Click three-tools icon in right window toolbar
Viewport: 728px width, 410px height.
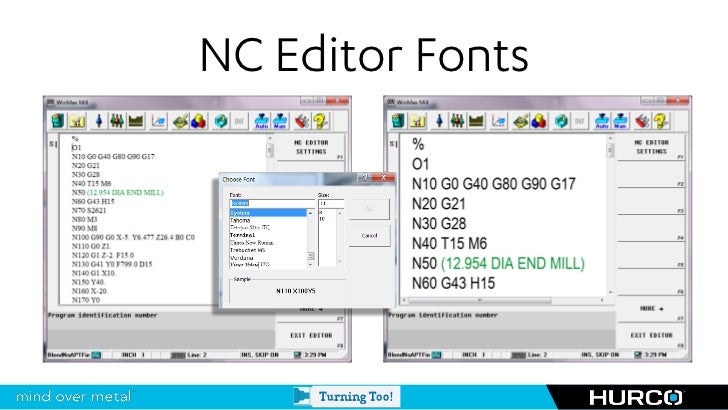[x=457, y=121]
